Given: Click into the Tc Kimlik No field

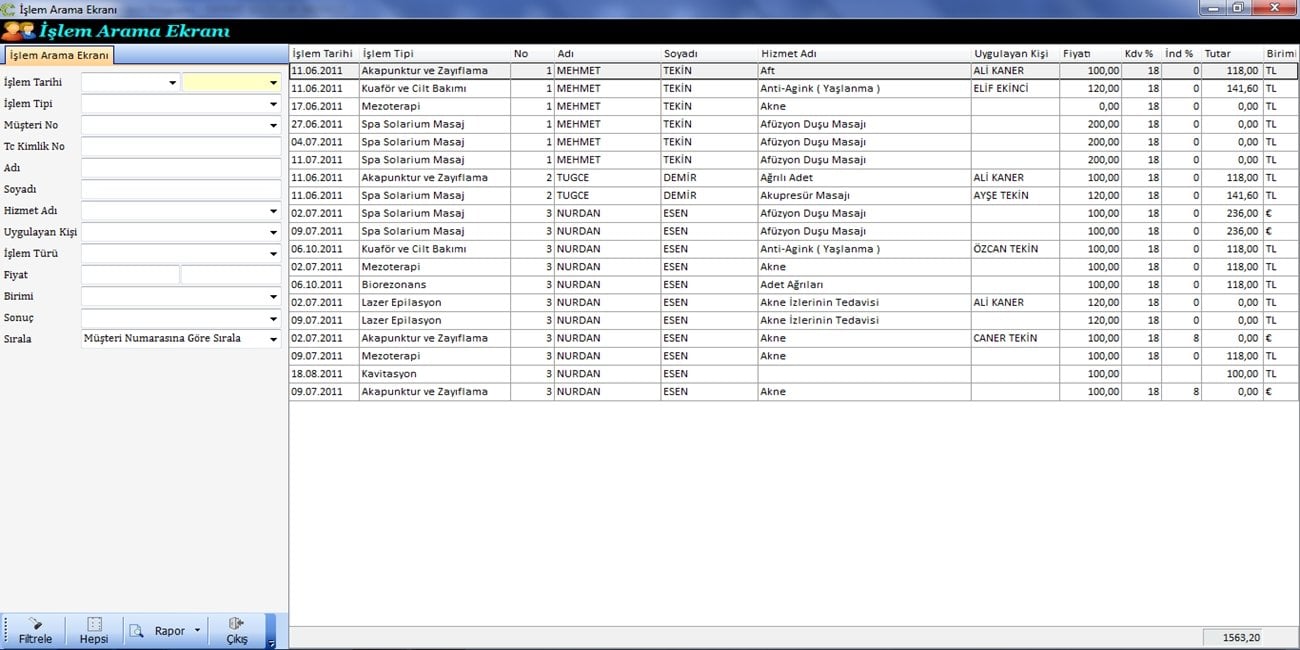Looking at the screenshot, I should tap(181, 147).
